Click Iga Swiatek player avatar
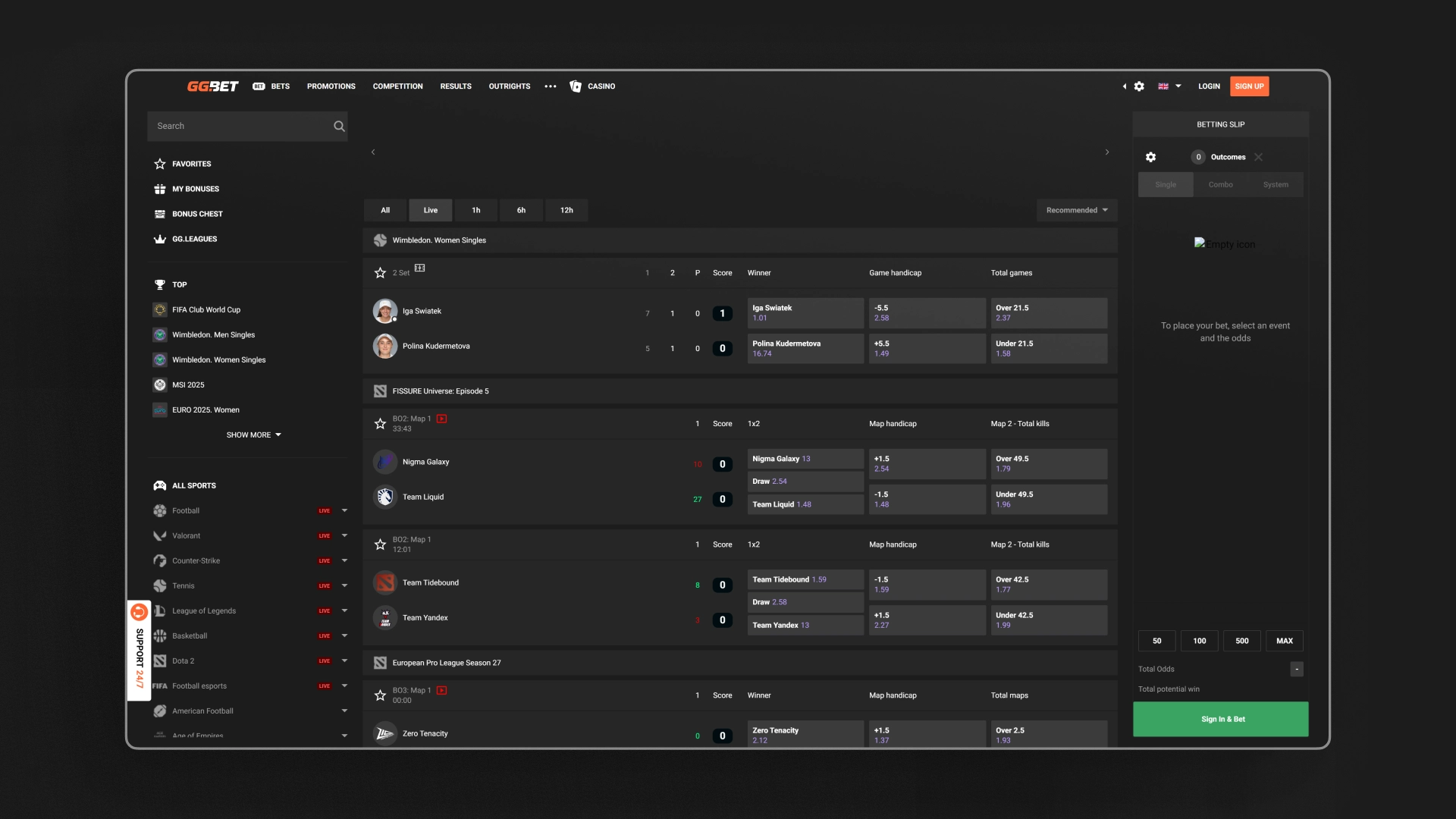Image resolution: width=1456 pixels, height=819 pixels. pyautogui.click(x=385, y=311)
